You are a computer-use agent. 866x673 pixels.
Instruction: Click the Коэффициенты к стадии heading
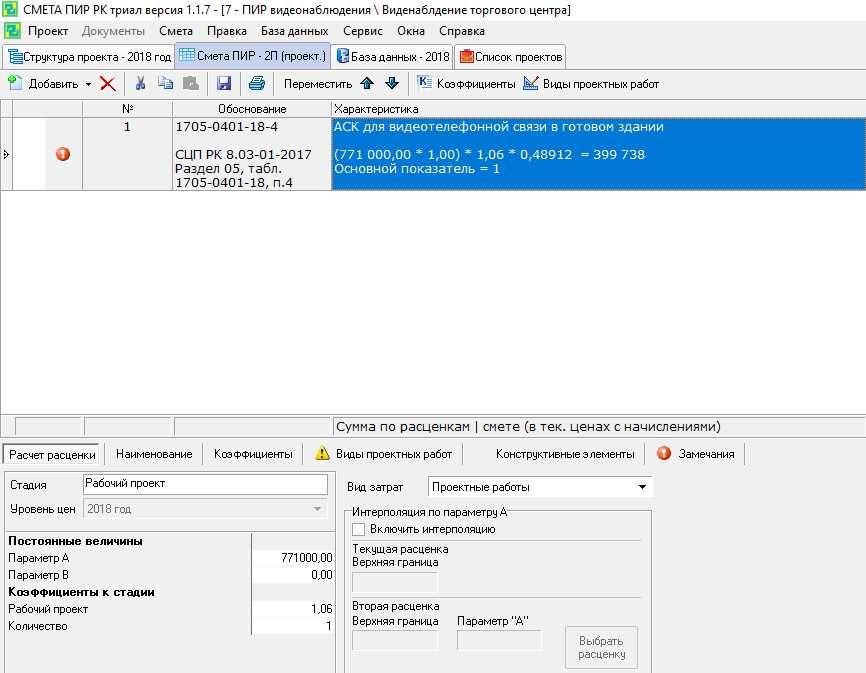pyautogui.click(x=81, y=592)
